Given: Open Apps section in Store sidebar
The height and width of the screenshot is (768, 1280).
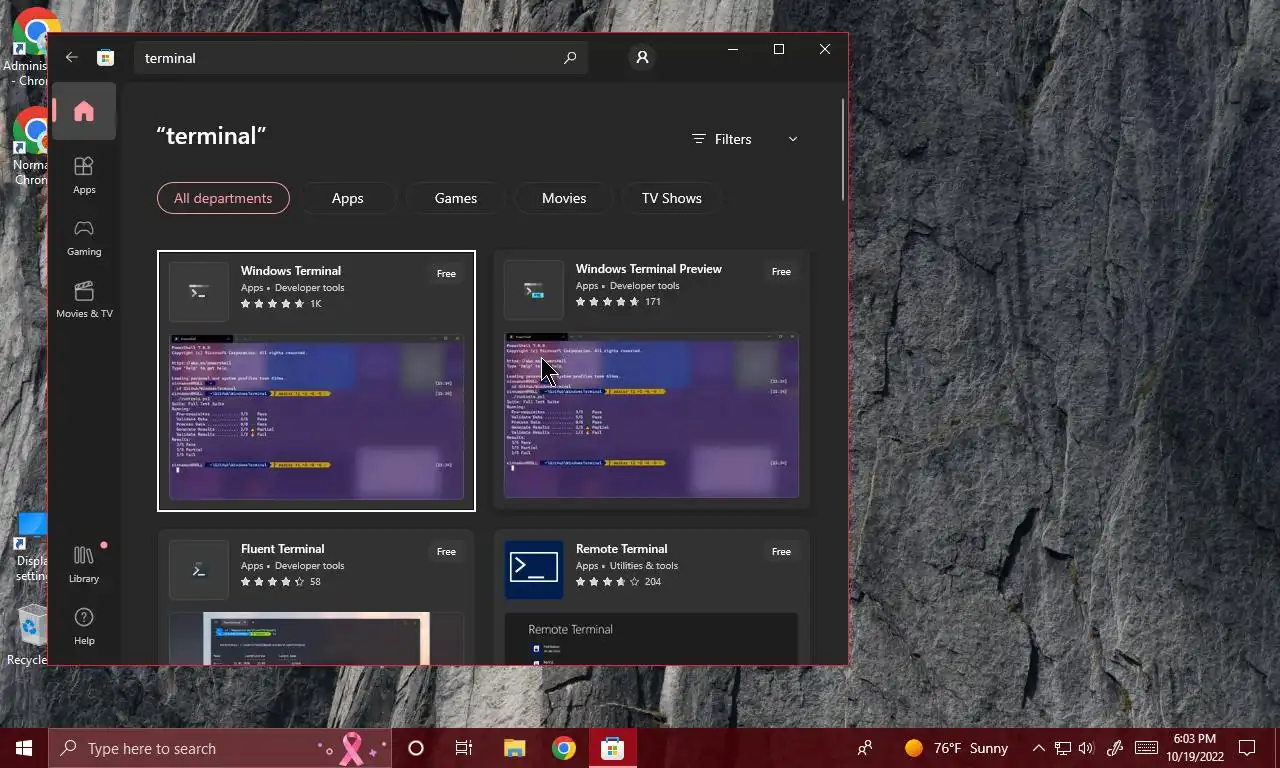Looking at the screenshot, I should (x=84, y=176).
